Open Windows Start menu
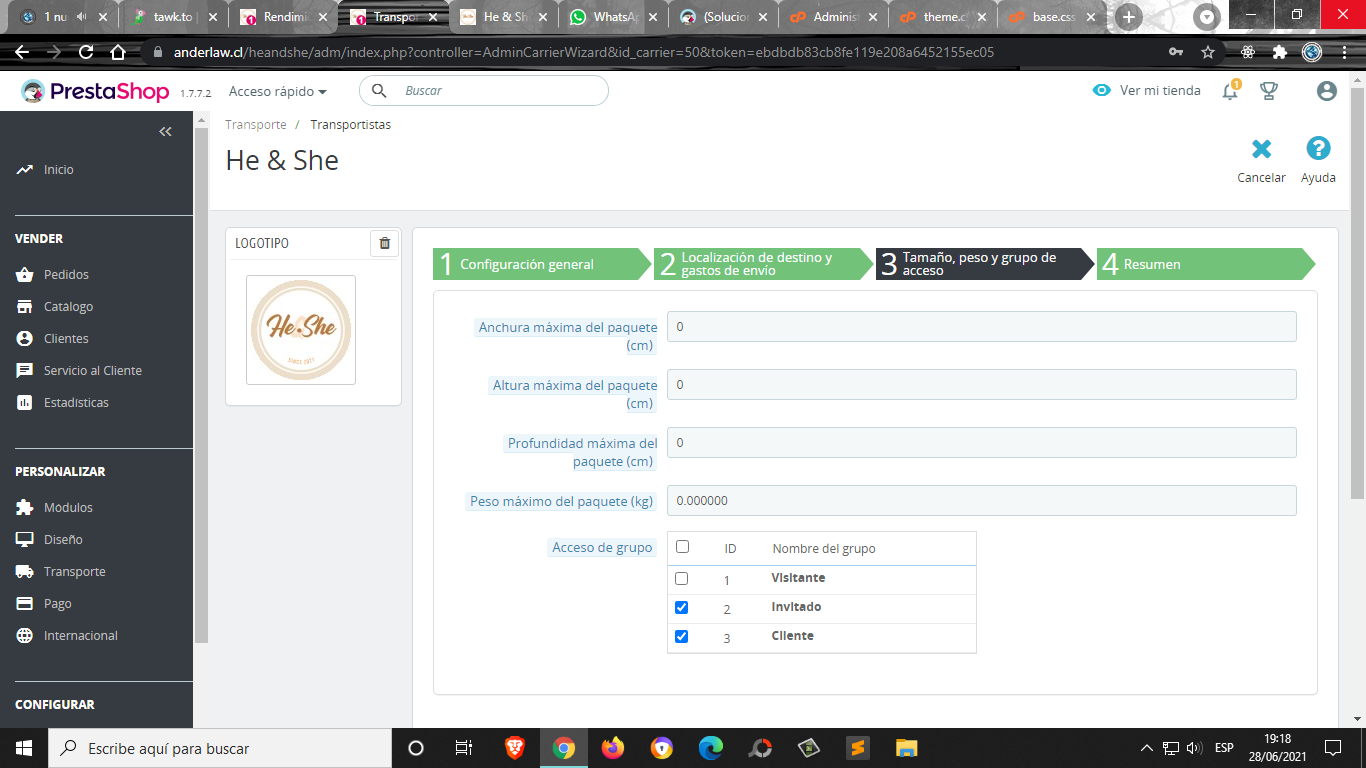The height and width of the screenshot is (768, 1366). pyautogui.click(x=24, y=748)
